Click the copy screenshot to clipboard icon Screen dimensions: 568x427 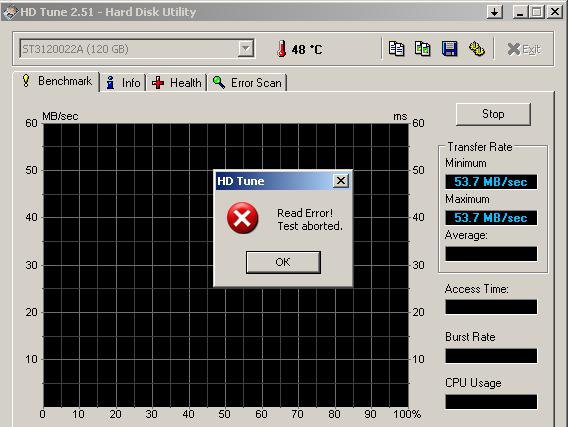[x=422, y=49]
